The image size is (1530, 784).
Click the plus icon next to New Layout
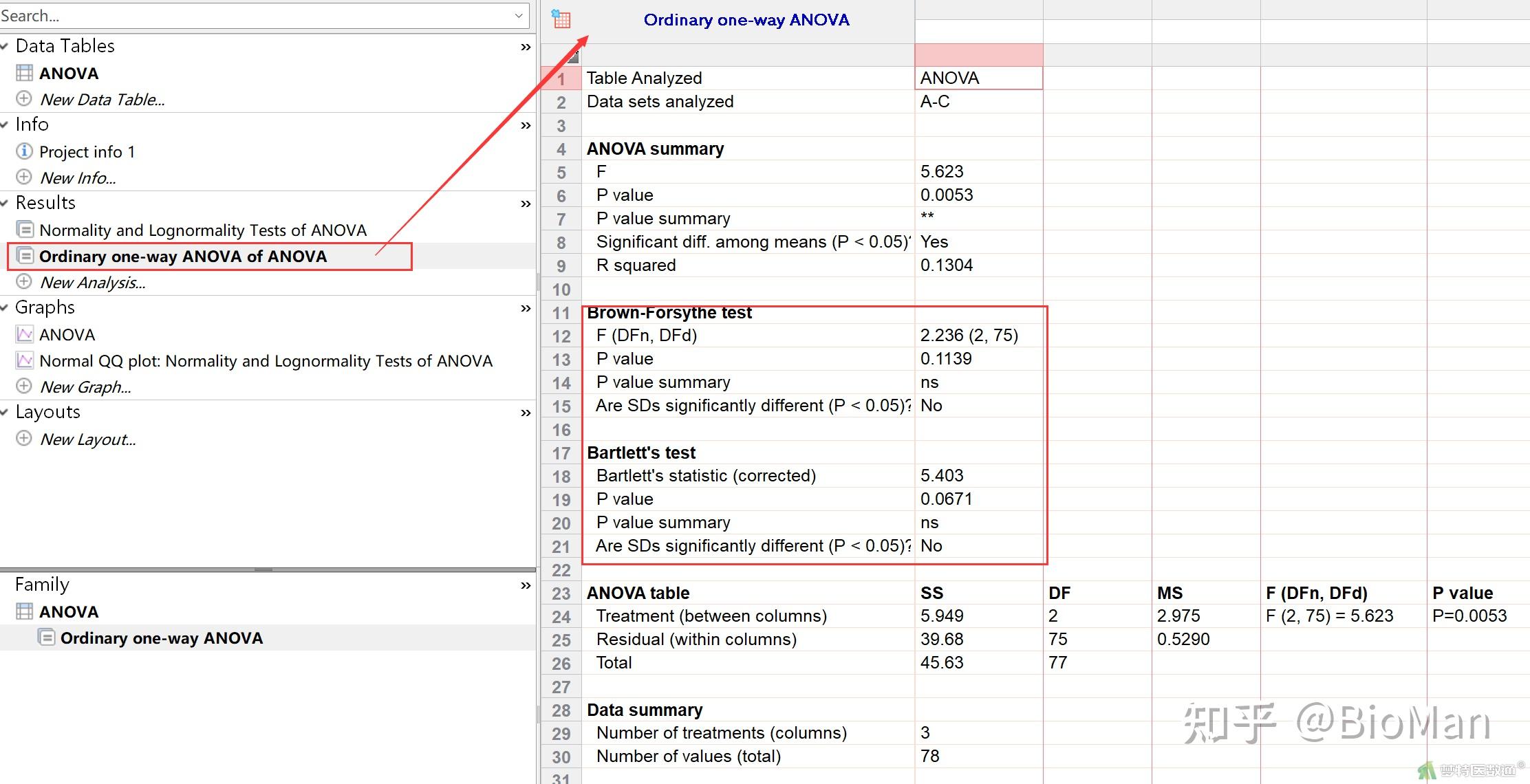tap(24, 438)
